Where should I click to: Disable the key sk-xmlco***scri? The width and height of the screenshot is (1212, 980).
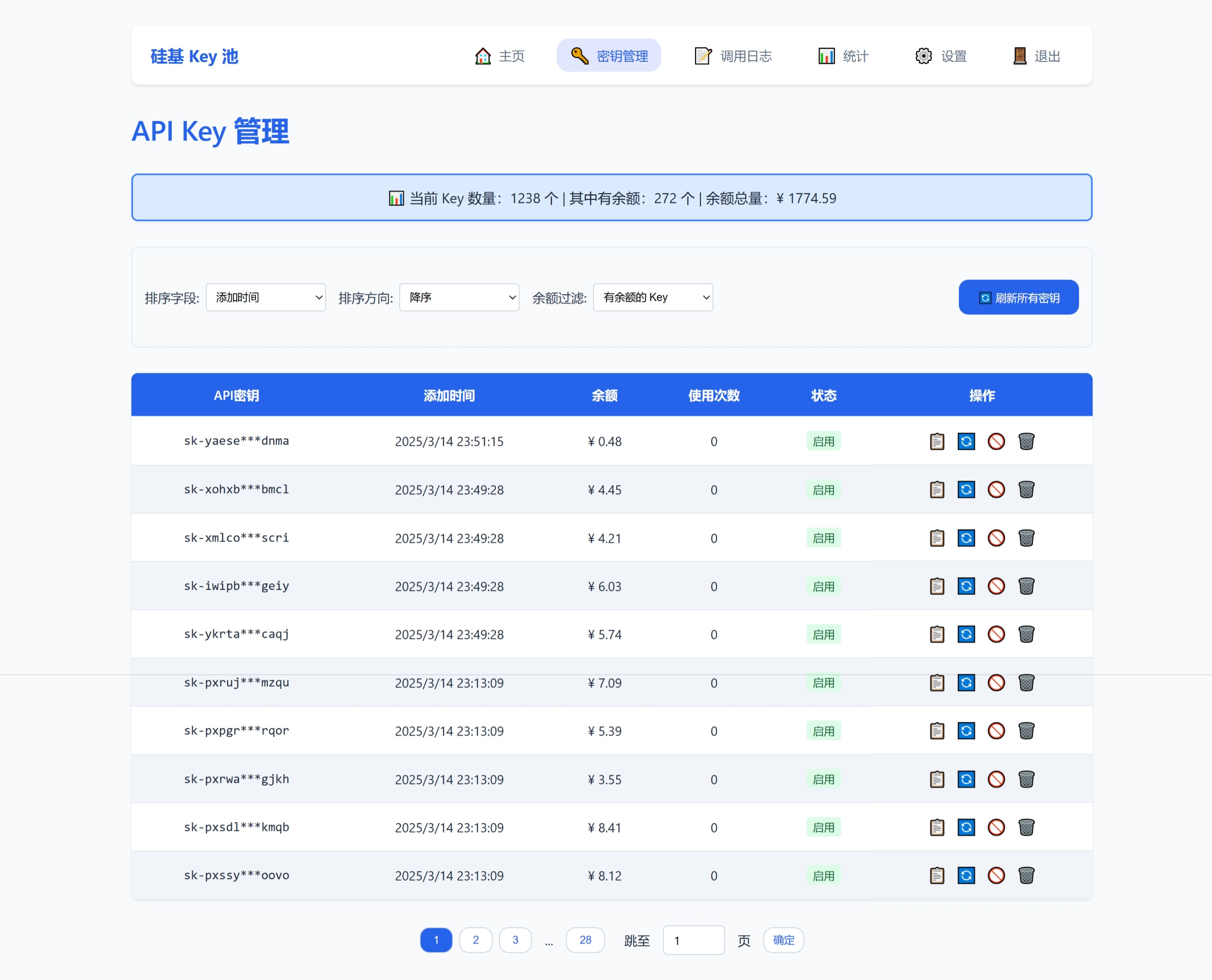tap(997, 538)
